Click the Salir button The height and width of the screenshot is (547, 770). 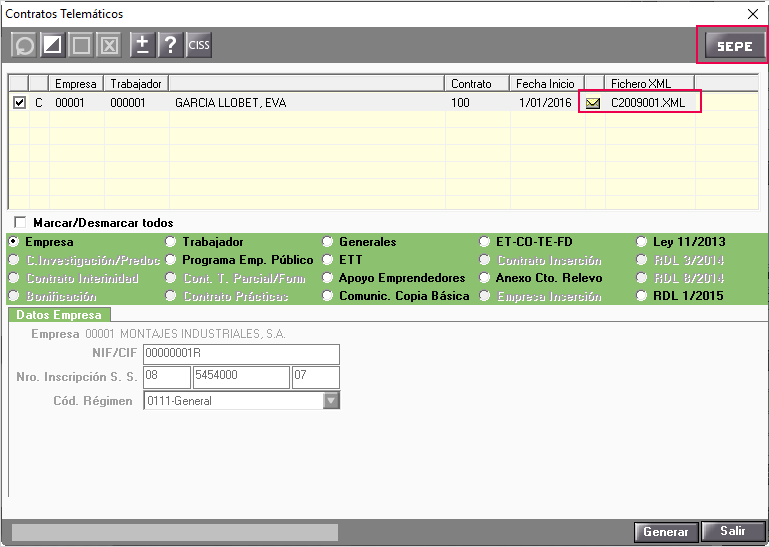[733, 531]
